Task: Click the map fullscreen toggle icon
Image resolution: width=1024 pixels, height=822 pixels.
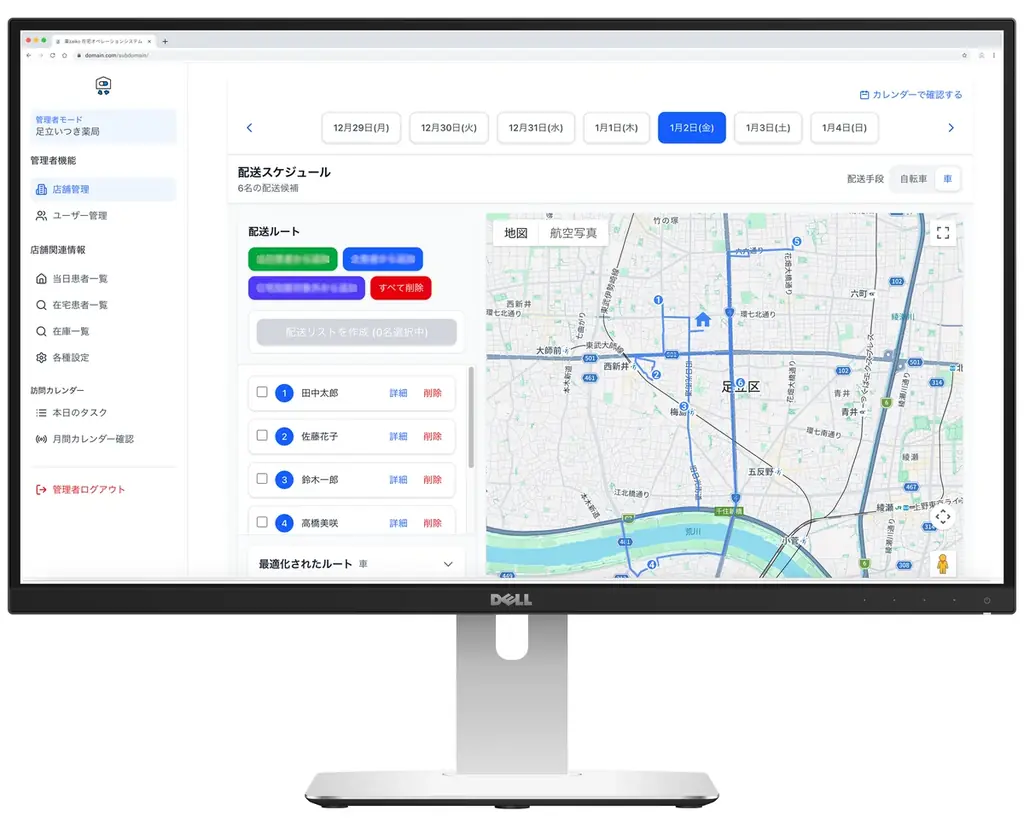Action: pyautogui.click(x=942, y=233)
